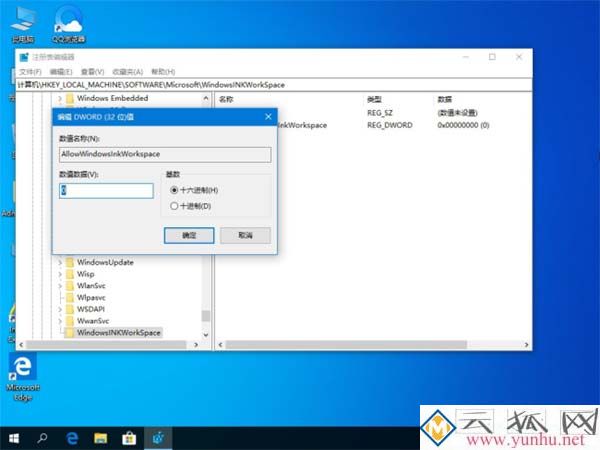Click the WlanSvc folder icon
600x450 pixels.
point(70,286)
